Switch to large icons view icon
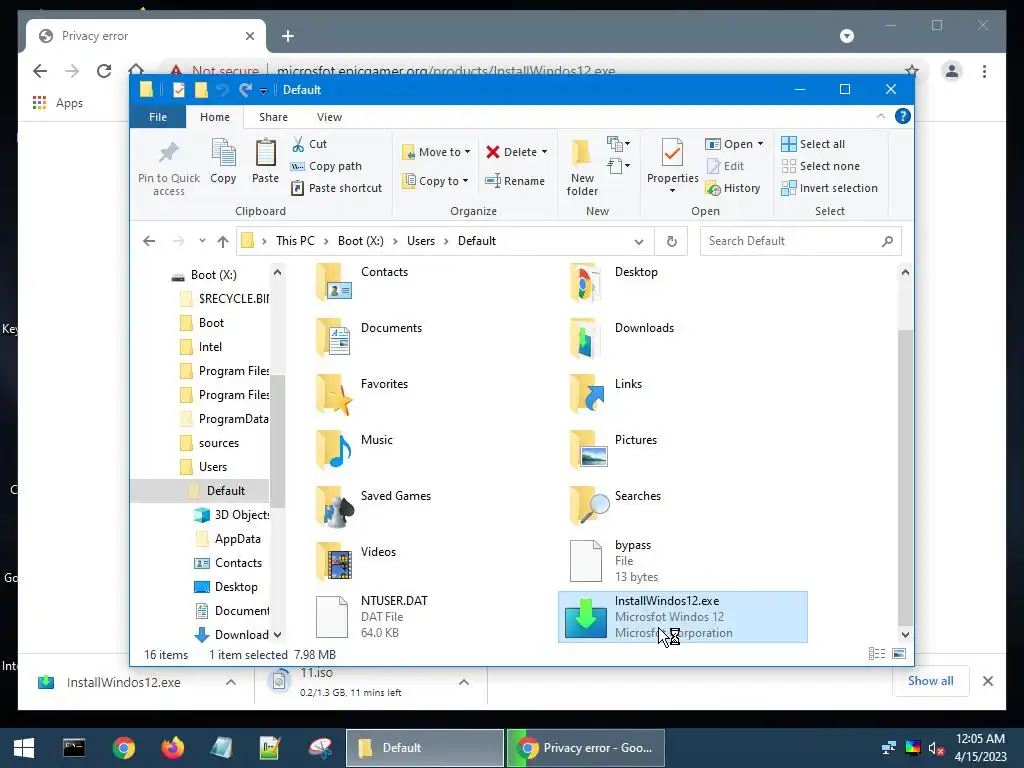The height and width of the screenshot is (768, 1024). pyautogui.click(x=899, y=654)
